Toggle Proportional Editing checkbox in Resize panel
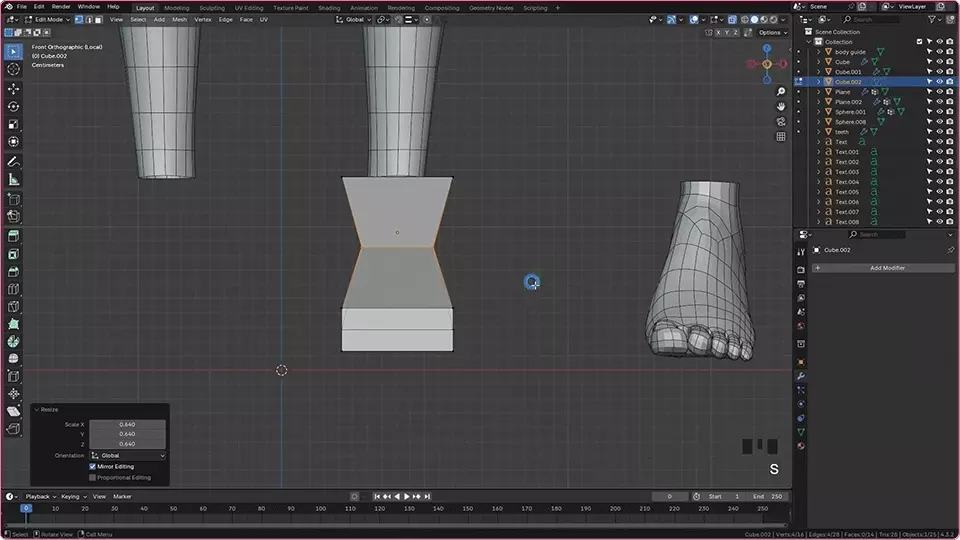960x540 pixels. coord(93,478)
